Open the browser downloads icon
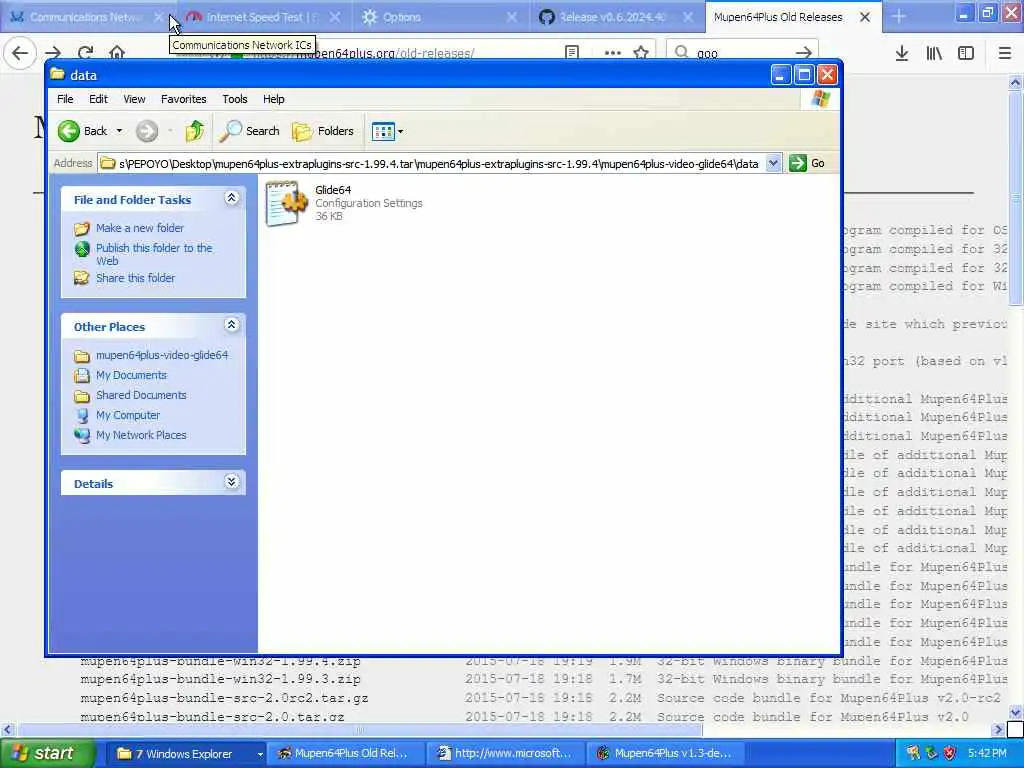Image resolution: width=1024 pixels, height=768 pixels. 902,53
